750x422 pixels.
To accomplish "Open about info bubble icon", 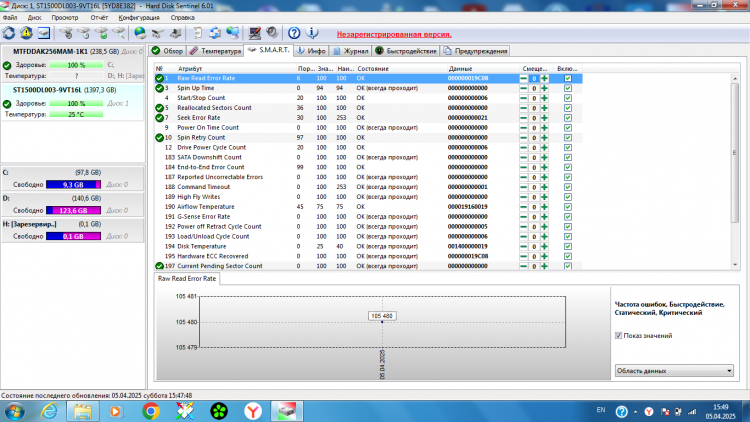I will click(312, 33).
